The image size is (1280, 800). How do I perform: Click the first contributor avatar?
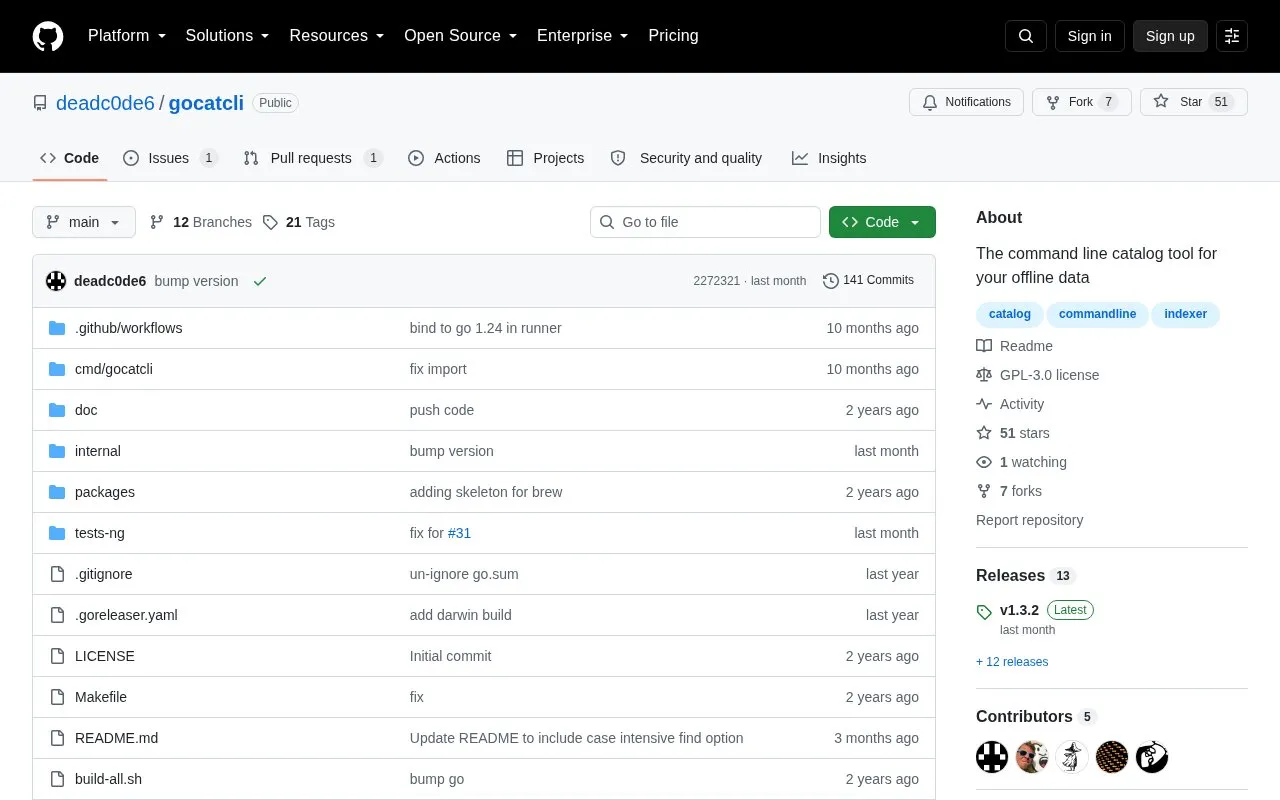pyautogui.click(x=992, y=757)
